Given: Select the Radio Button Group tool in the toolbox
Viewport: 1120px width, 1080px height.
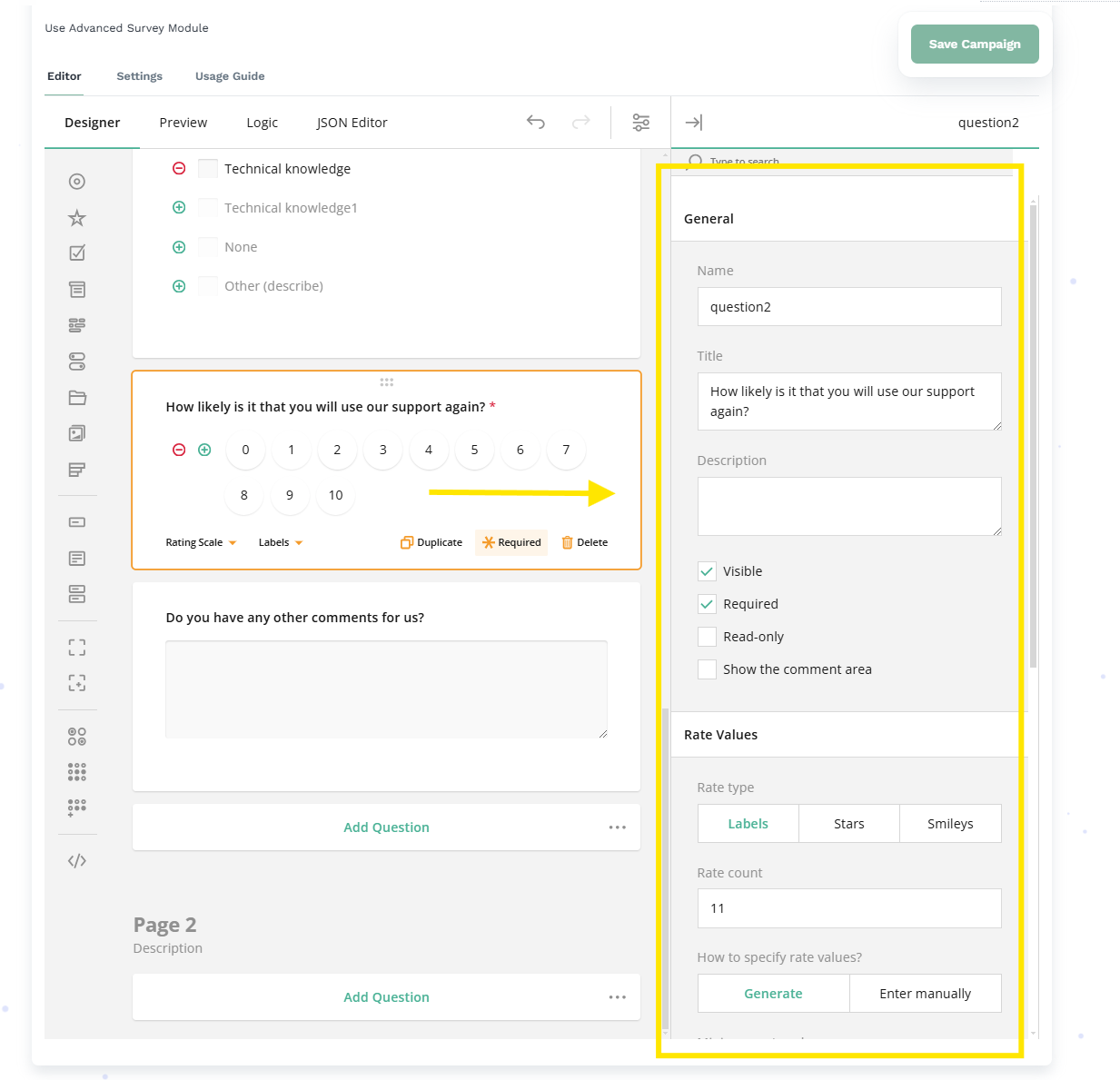Looking at the screenshot, I should pyautogui.click(x=77, y=182).
